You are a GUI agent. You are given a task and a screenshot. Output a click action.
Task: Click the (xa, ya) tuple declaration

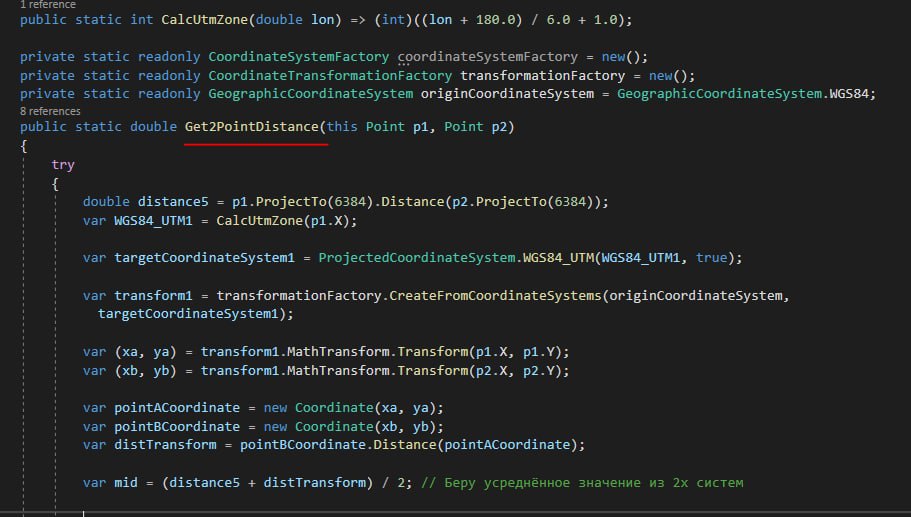click(x=145, y=352)
